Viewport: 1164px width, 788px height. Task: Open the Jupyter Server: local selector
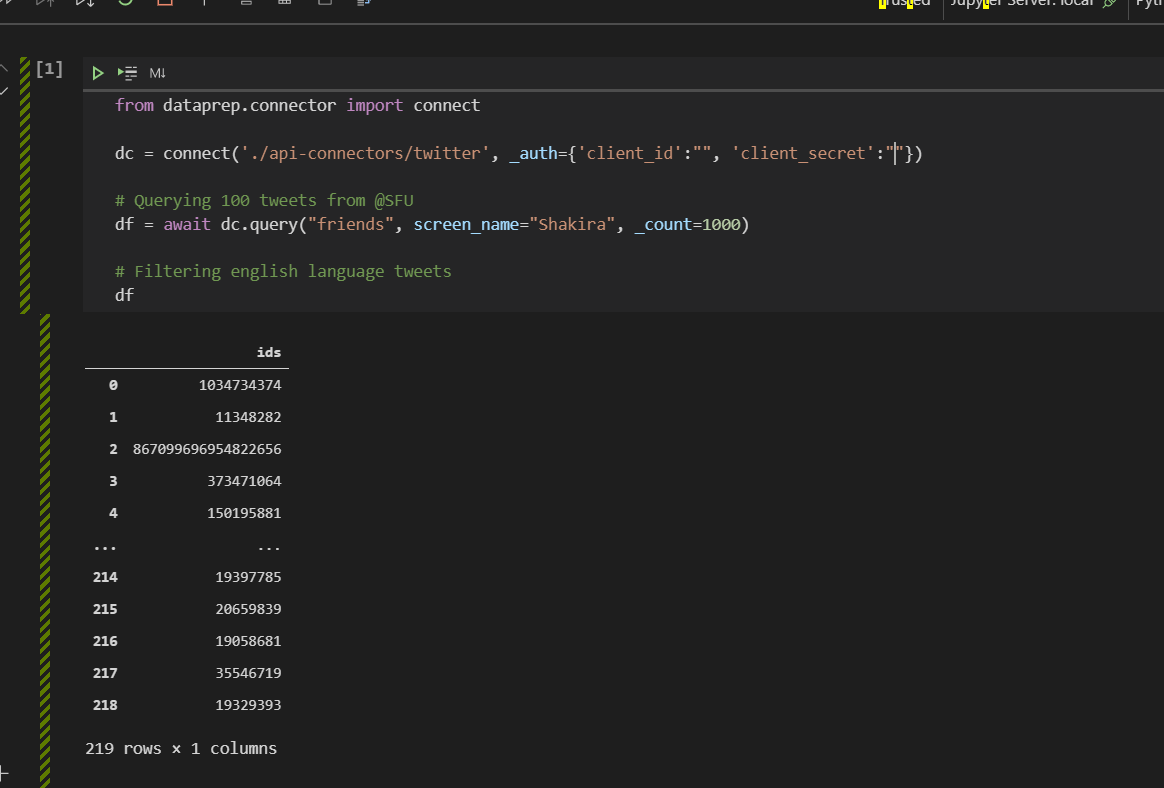coord(1033,3)
